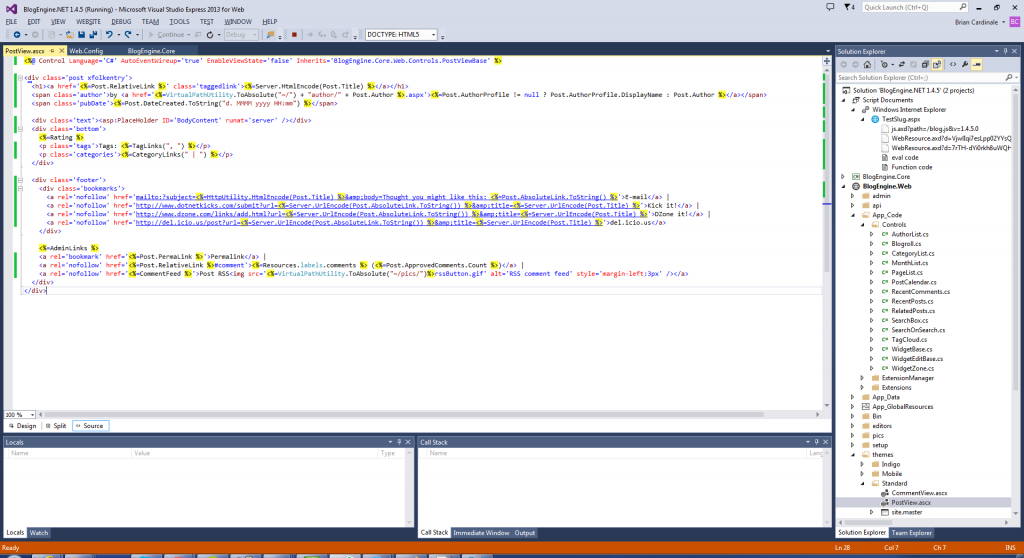Toggle the Preview Selected Items button
Viewport: 1024px width, 558px height.
(977, 64)
